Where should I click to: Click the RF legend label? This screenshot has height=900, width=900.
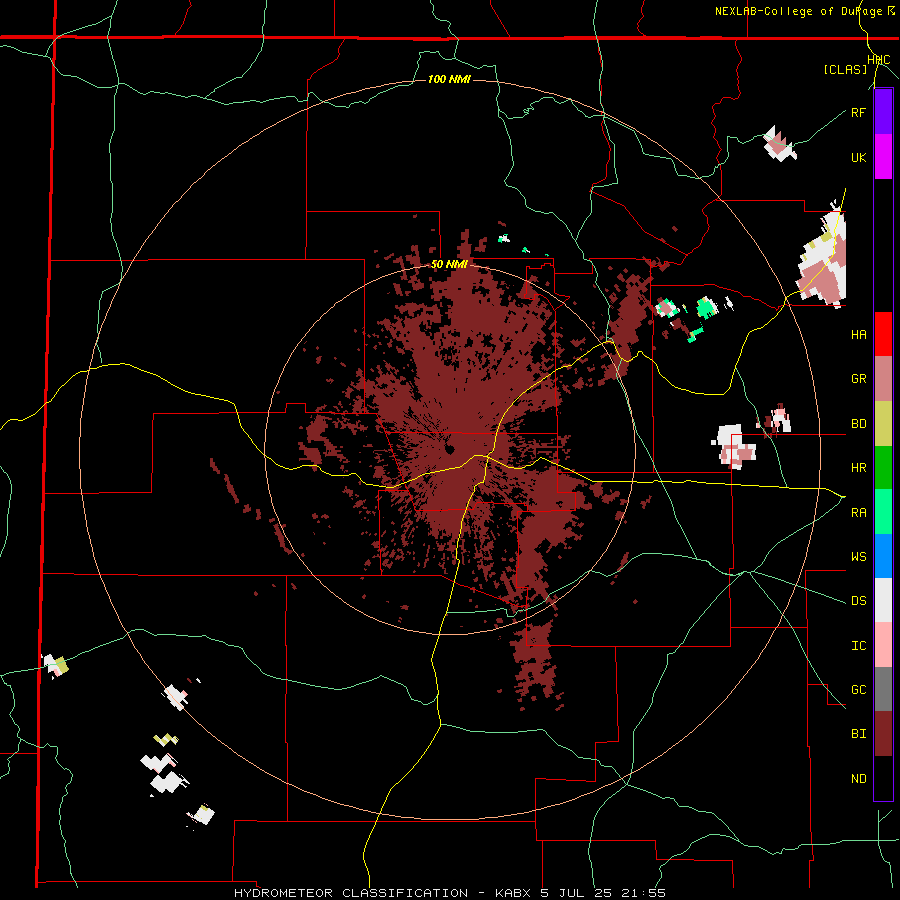tap(858, 112)
